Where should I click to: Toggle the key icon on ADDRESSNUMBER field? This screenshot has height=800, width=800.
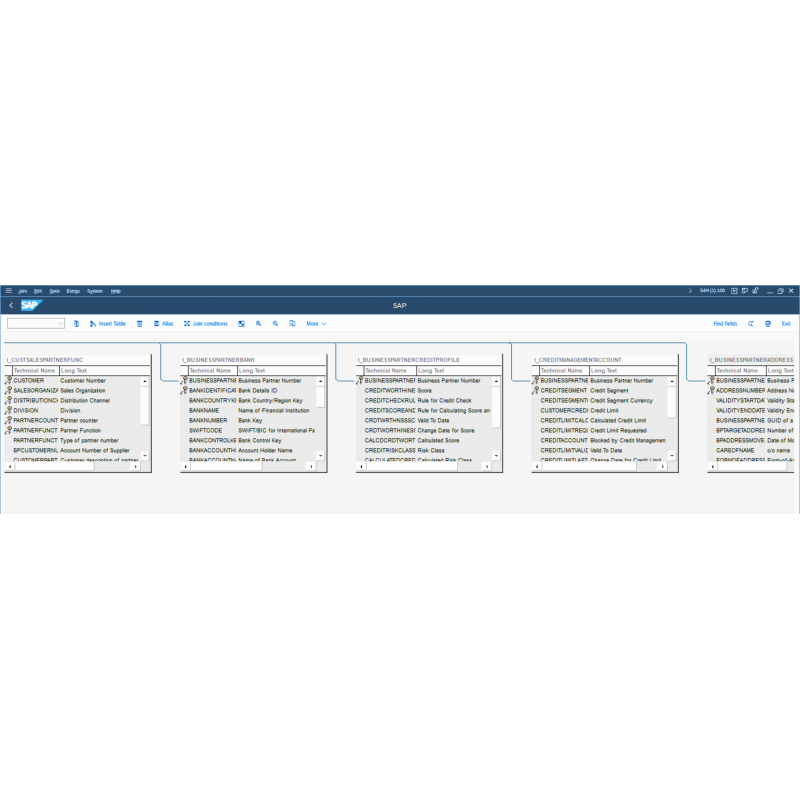coord(712,389)
